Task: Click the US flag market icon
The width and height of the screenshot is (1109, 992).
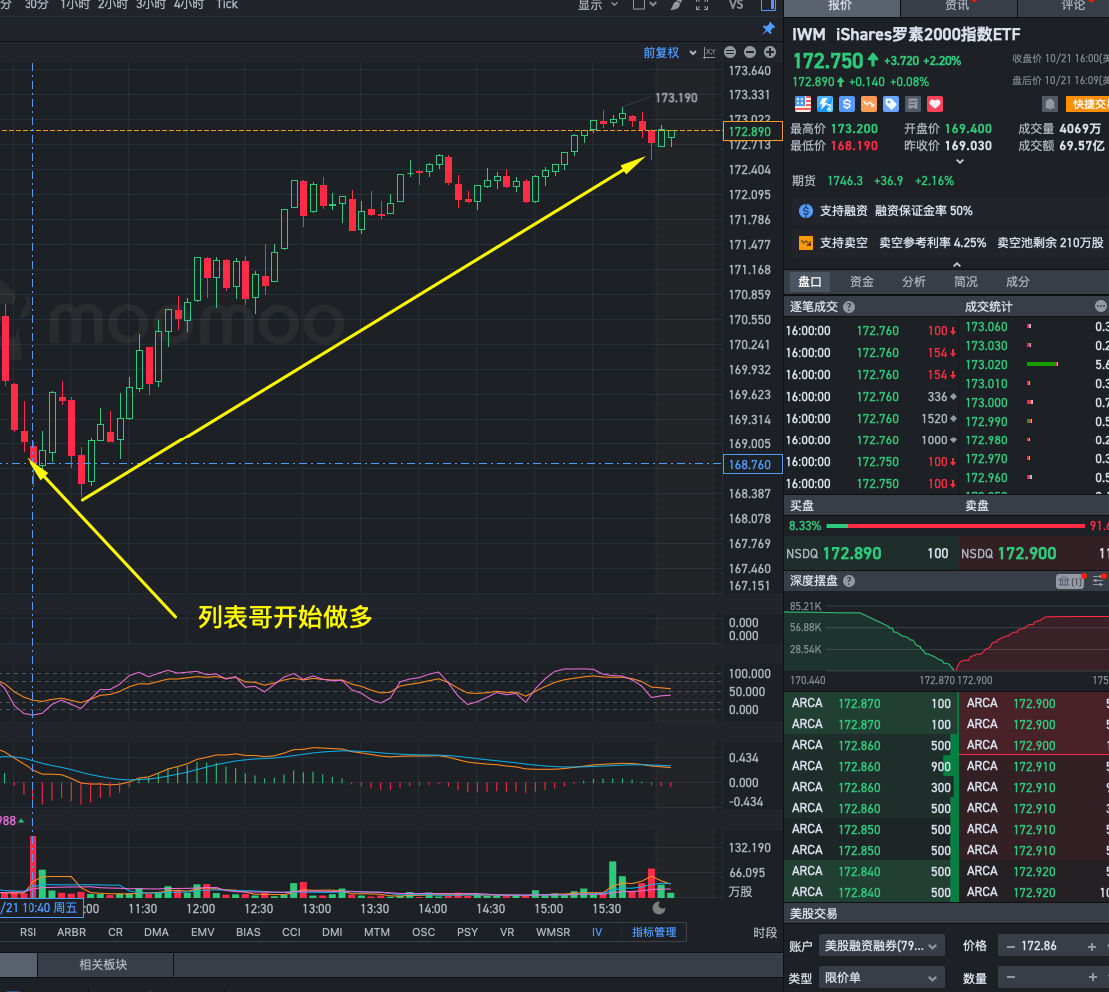Action: 803,104
